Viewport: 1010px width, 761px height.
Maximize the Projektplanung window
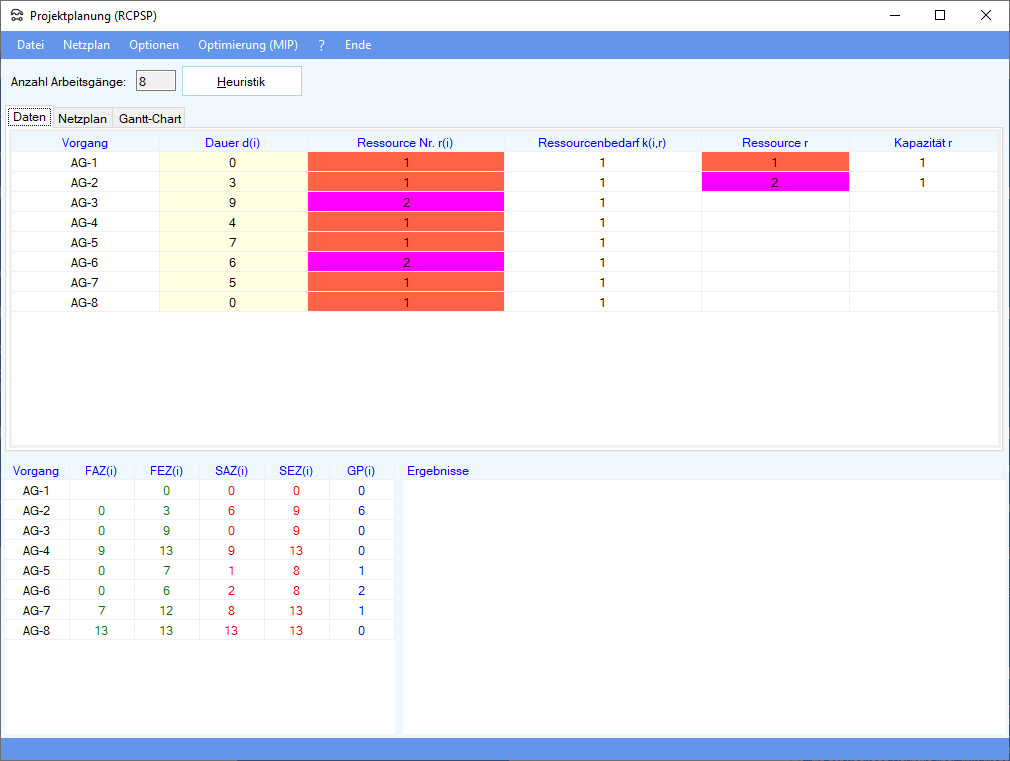[x=940, y=15]
